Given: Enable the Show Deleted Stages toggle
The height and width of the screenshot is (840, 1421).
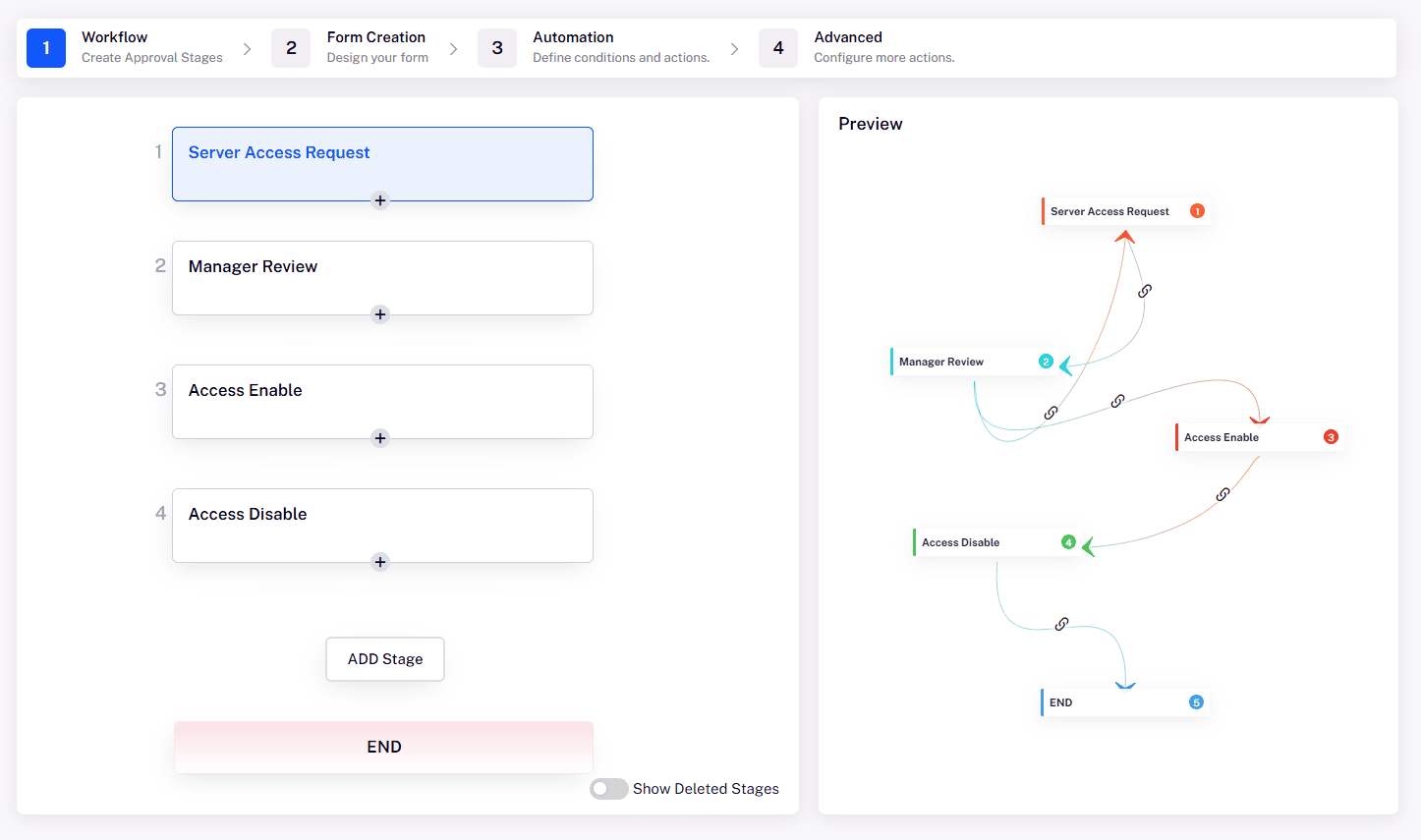Looking at the screenshot, I should [609, 788].
